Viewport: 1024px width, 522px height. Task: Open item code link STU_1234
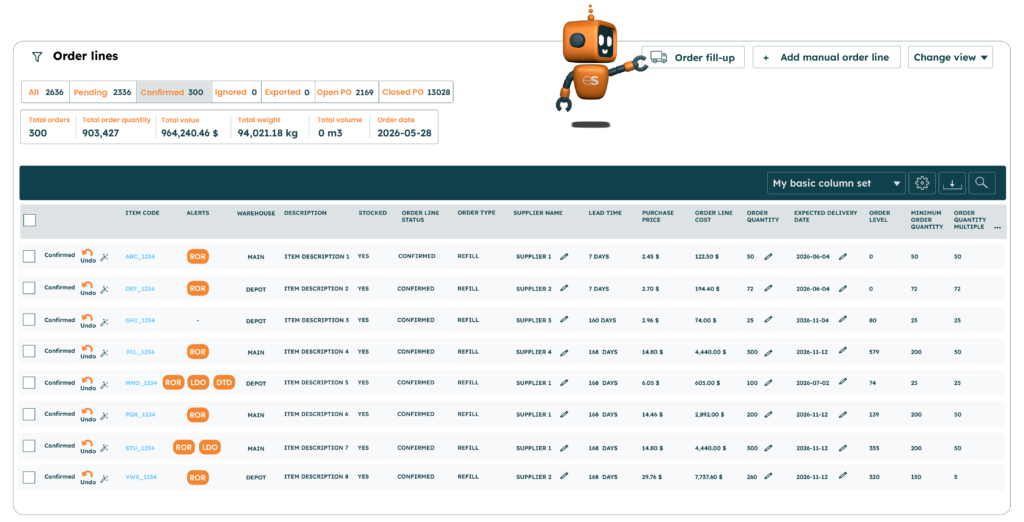(x=140, y=448)
